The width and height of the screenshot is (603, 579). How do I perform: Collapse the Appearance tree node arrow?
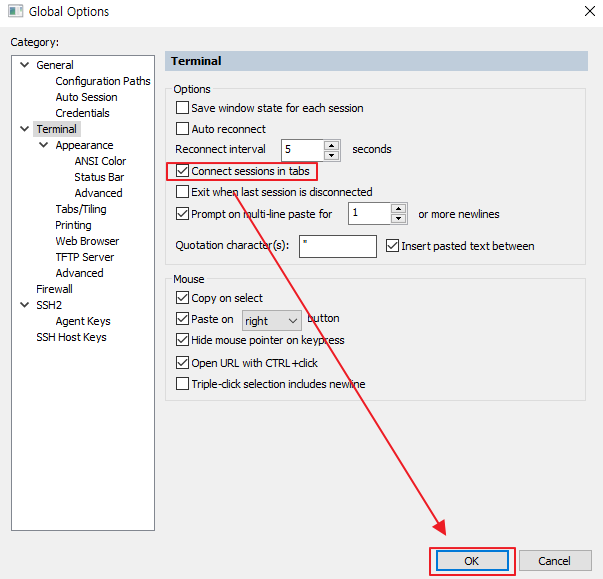click(x=44, y=145)
